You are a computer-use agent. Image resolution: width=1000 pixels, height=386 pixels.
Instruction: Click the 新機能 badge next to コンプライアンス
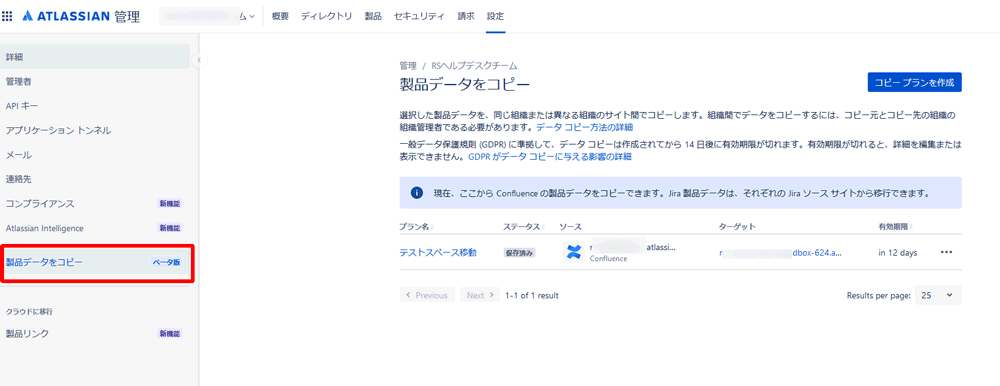[170, 204]
